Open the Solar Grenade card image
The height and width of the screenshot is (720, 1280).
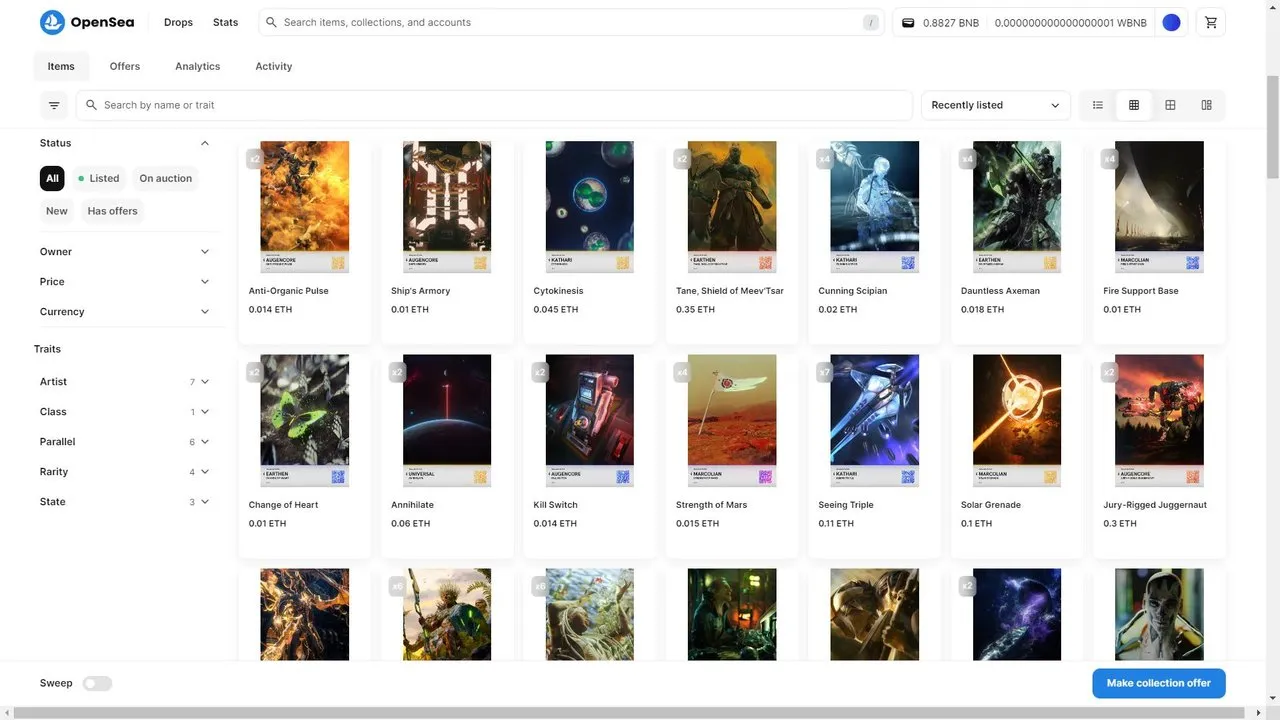pos(1017,421)
